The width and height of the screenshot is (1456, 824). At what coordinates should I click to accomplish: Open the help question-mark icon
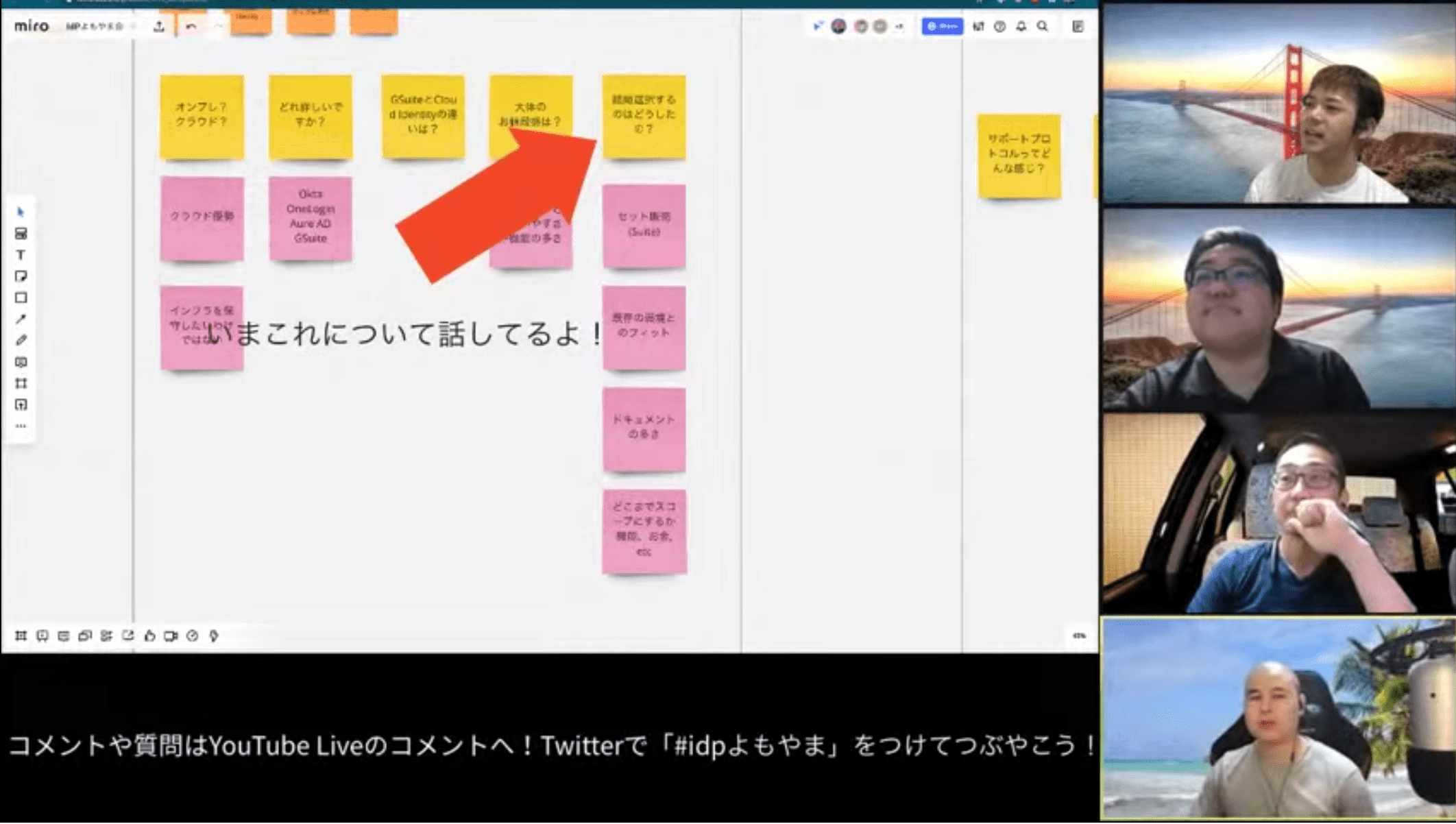[x=999, y=26]
